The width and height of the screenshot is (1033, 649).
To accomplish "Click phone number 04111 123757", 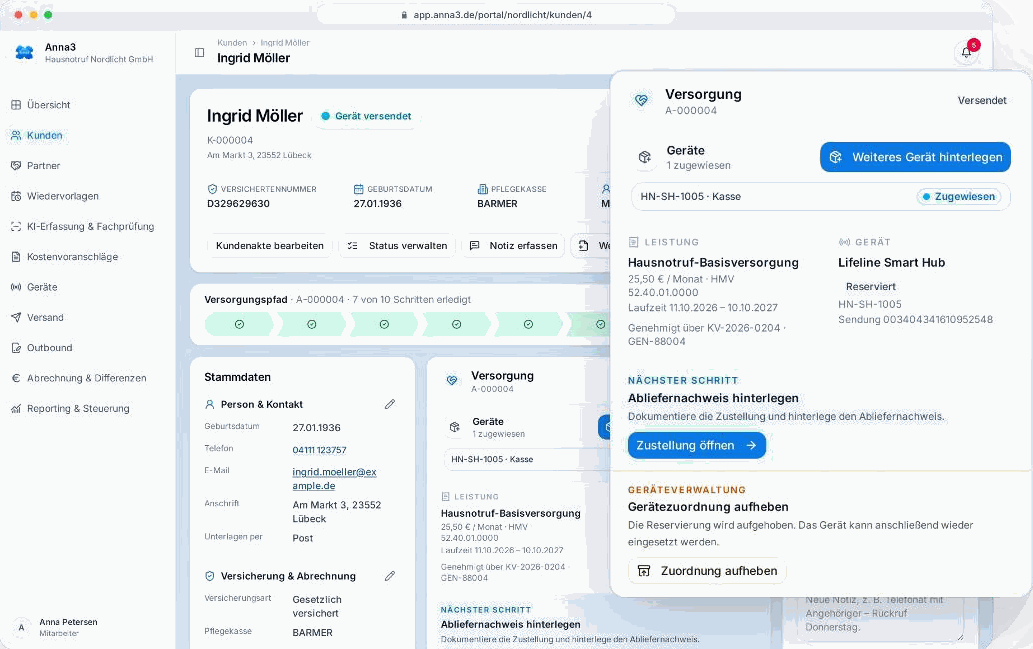I will pos(320,450).
